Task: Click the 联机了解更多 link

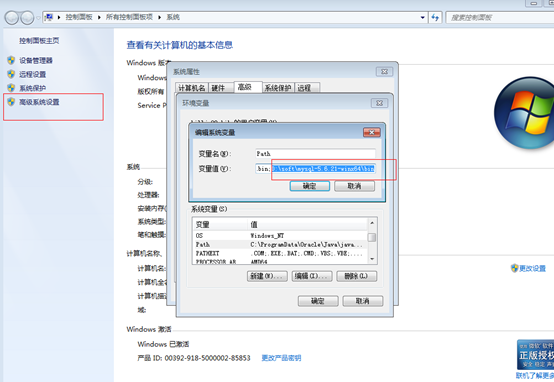Action: 535,375
